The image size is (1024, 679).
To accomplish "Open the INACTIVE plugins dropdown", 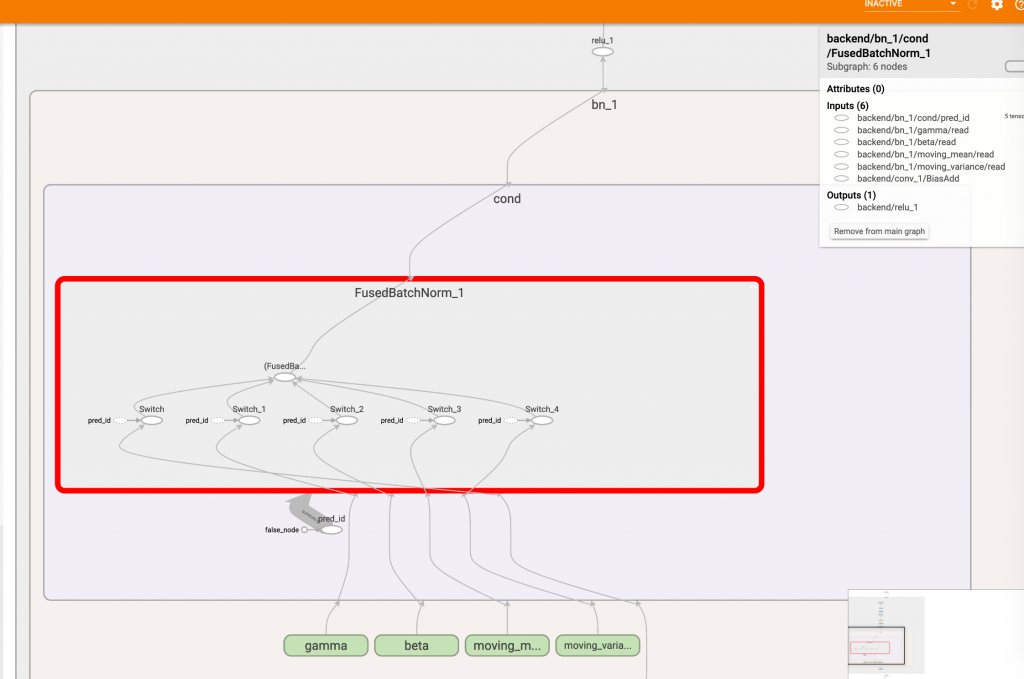I will 910,5.
